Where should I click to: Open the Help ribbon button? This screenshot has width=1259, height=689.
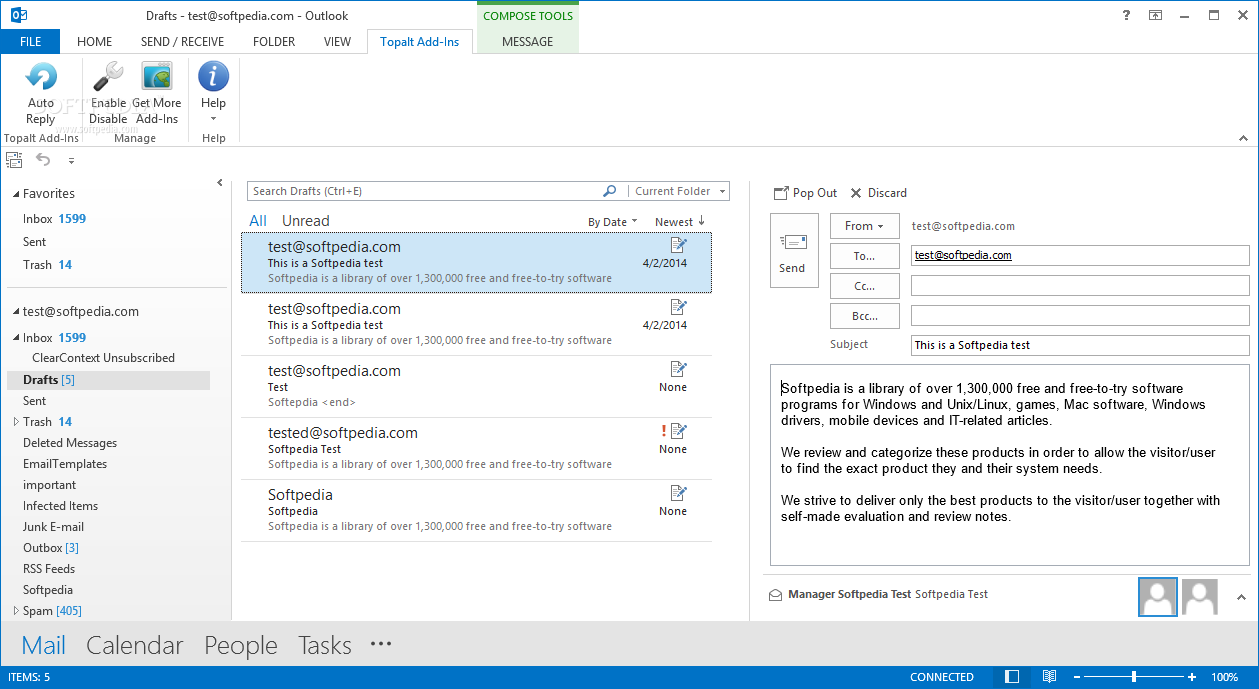[213, 93]
